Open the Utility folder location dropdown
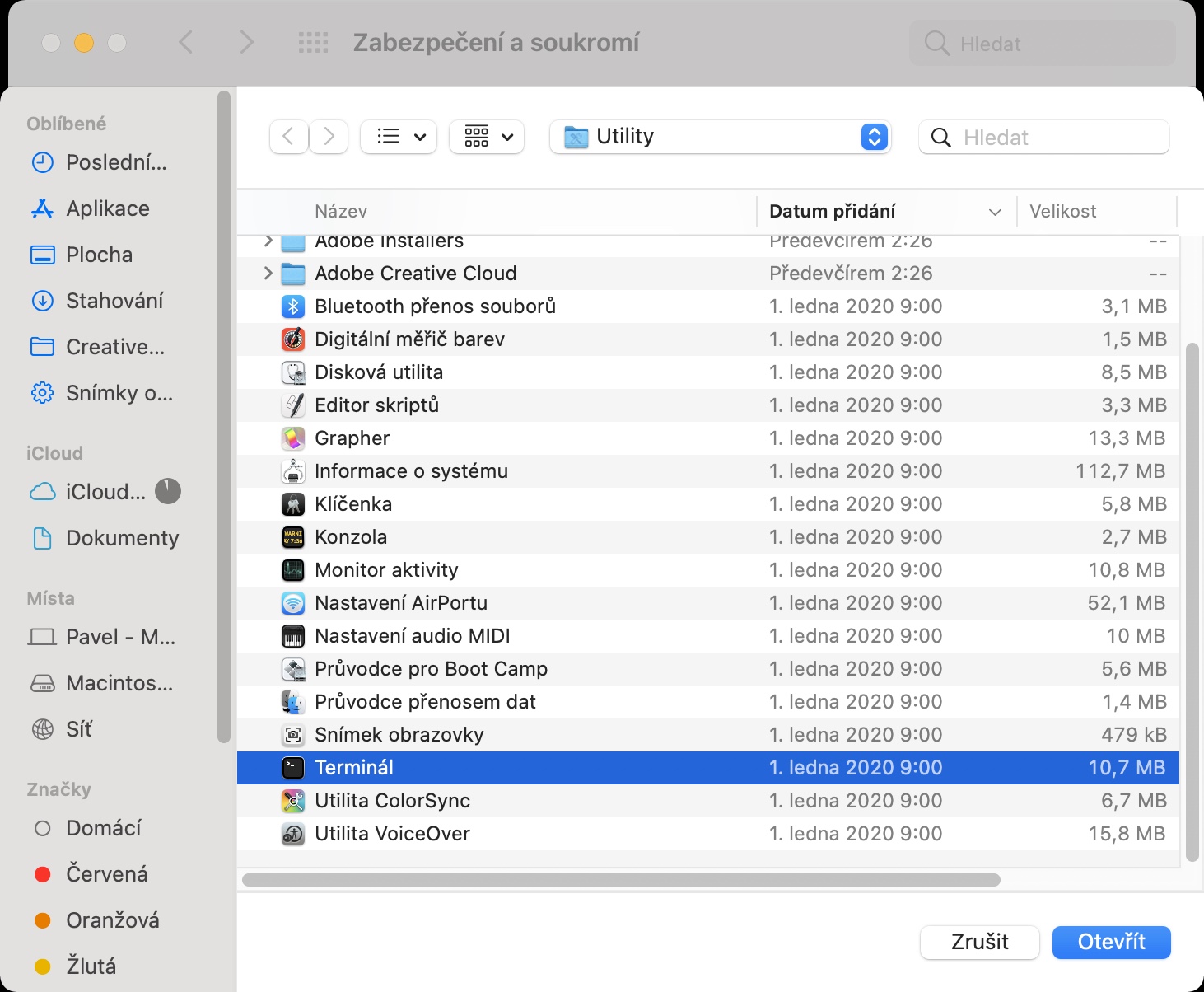Viewport: 1204px width, 992px height. [x=721, y=137]
